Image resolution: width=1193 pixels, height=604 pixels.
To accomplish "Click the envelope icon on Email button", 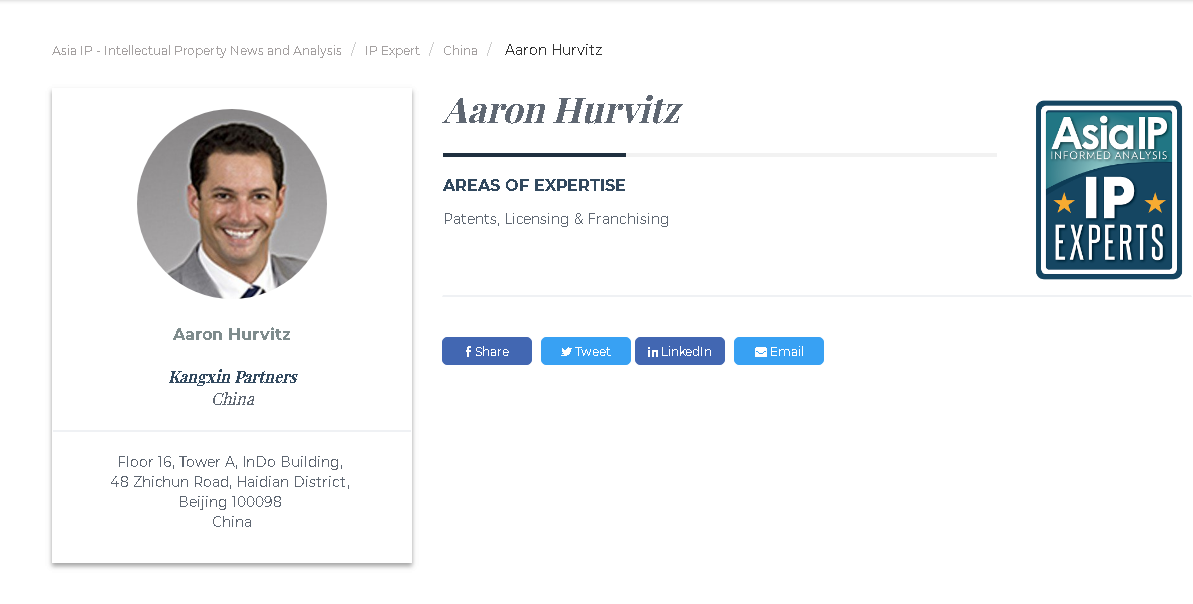I will click(761, 351).
